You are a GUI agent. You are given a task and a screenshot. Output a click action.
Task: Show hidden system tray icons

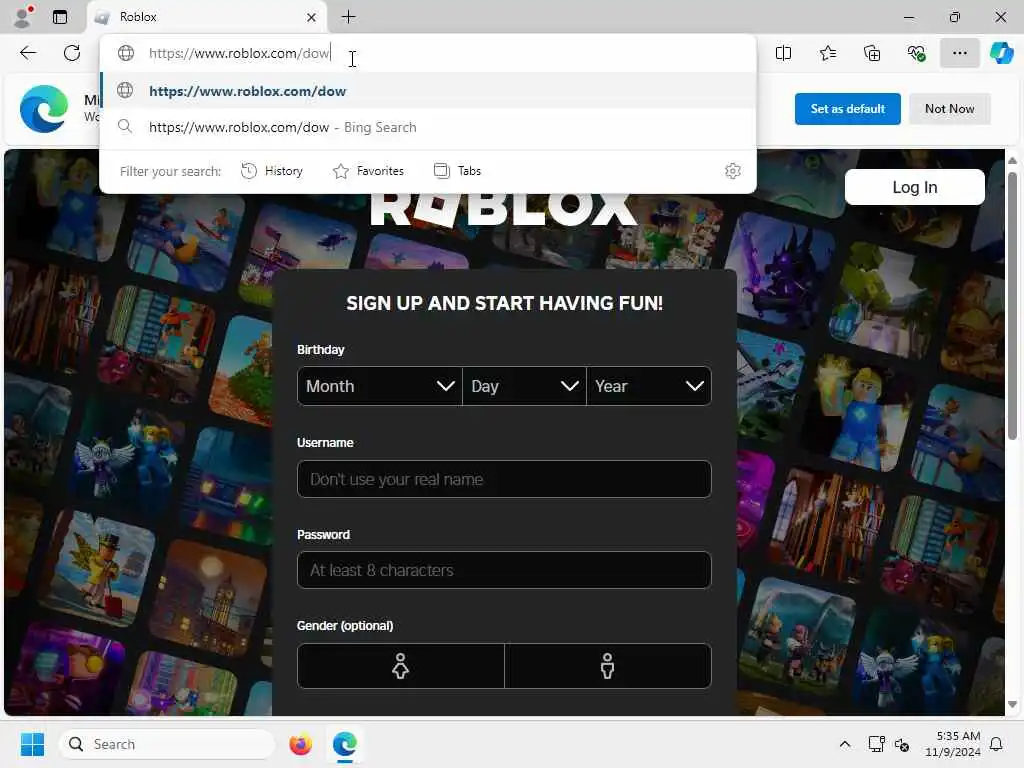click(x=844, y=744)
